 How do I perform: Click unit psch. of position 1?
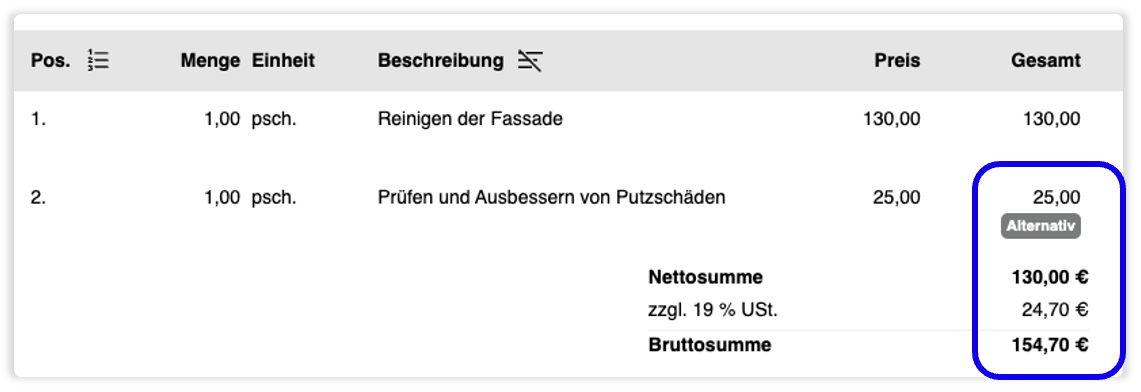point(274,119)
